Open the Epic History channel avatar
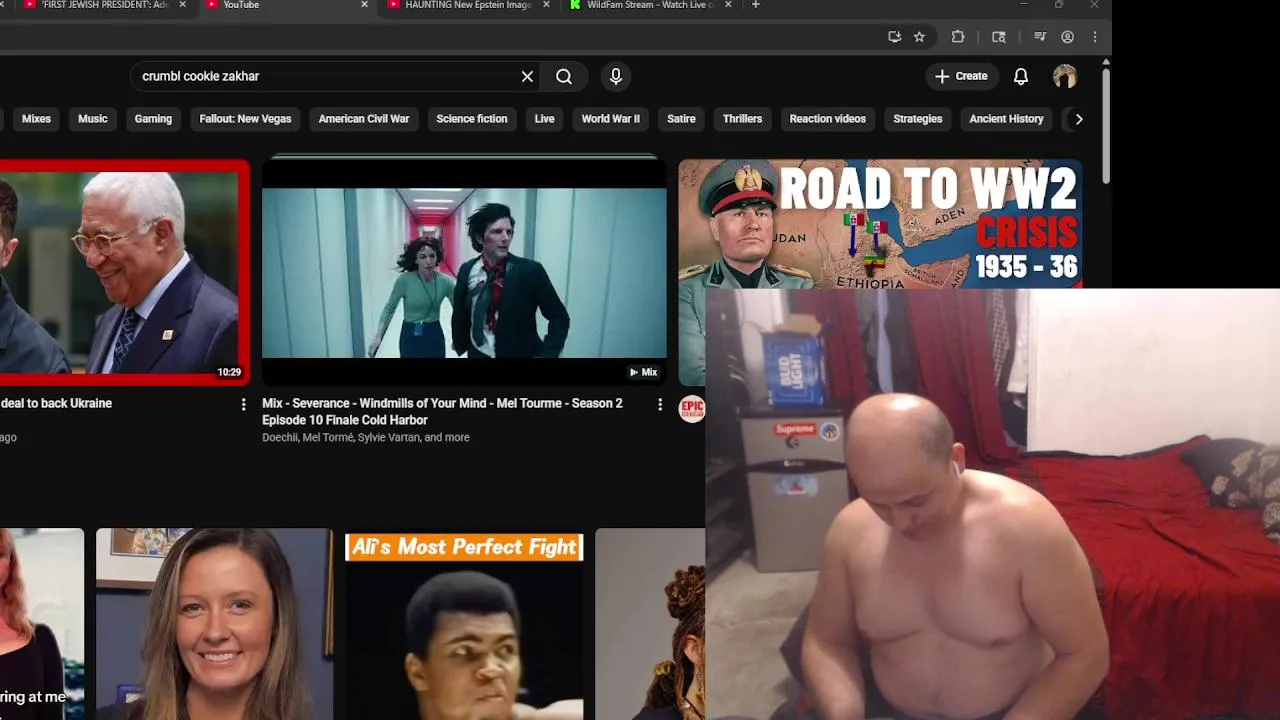 [691, 409]
